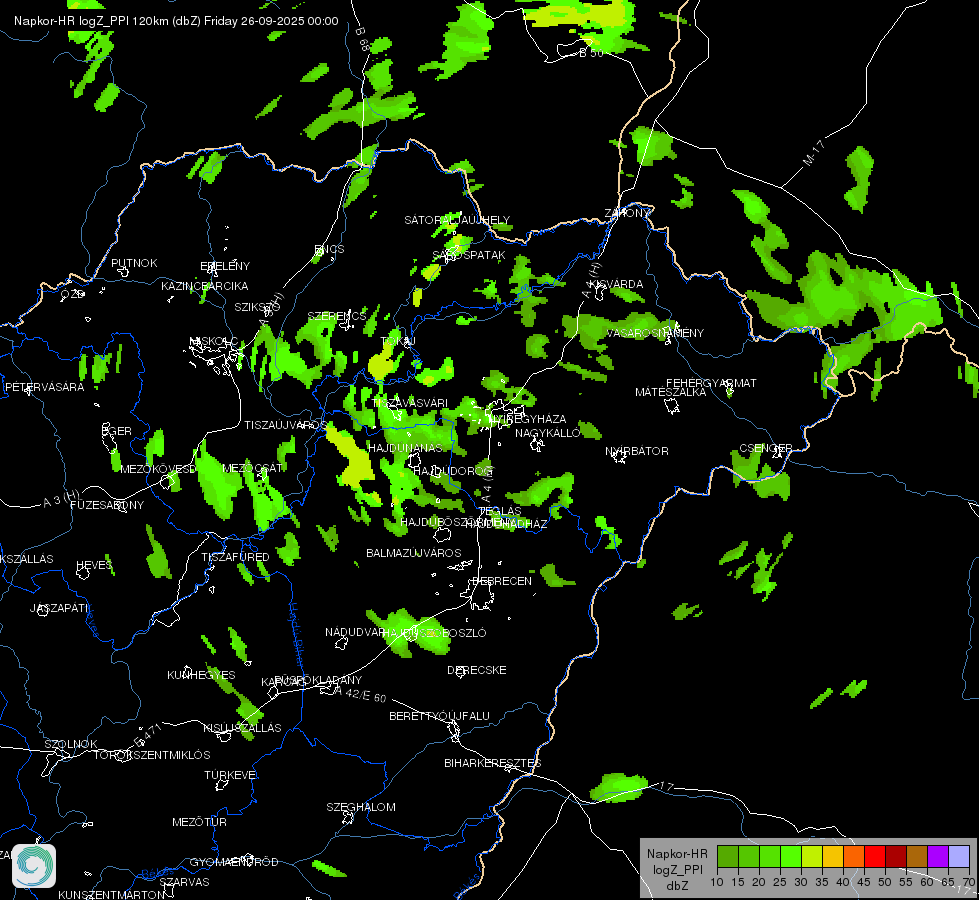Click the BERETTYOUJFALU town label
The width and height of the screenshot is (979, 900).
tap(439, 716)
